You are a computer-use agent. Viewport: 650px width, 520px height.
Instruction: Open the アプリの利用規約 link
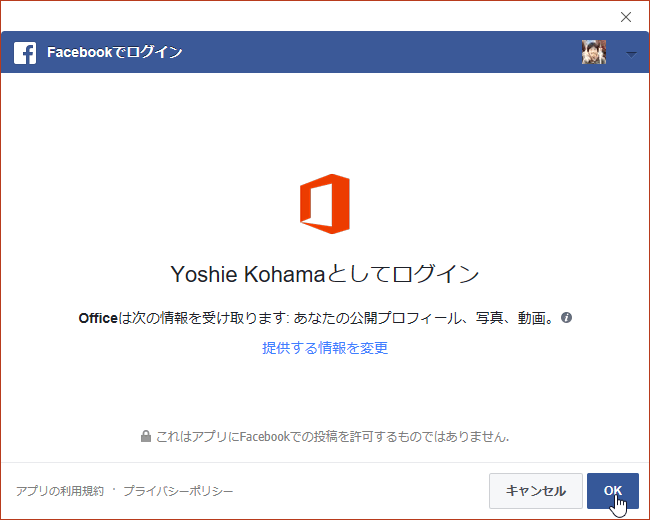pyautogui.click(x=60, y=491)
